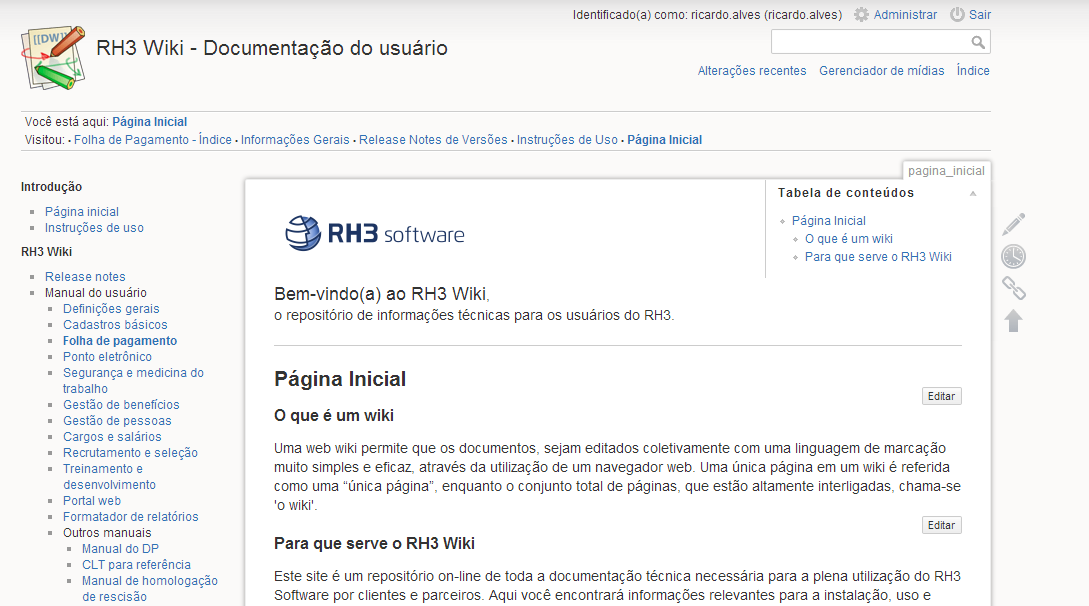Image resolution: width=1089 pixels, height=606 pixels.
Task: Click Editar button under wiki description paragraph
Action: click(941, 525)
